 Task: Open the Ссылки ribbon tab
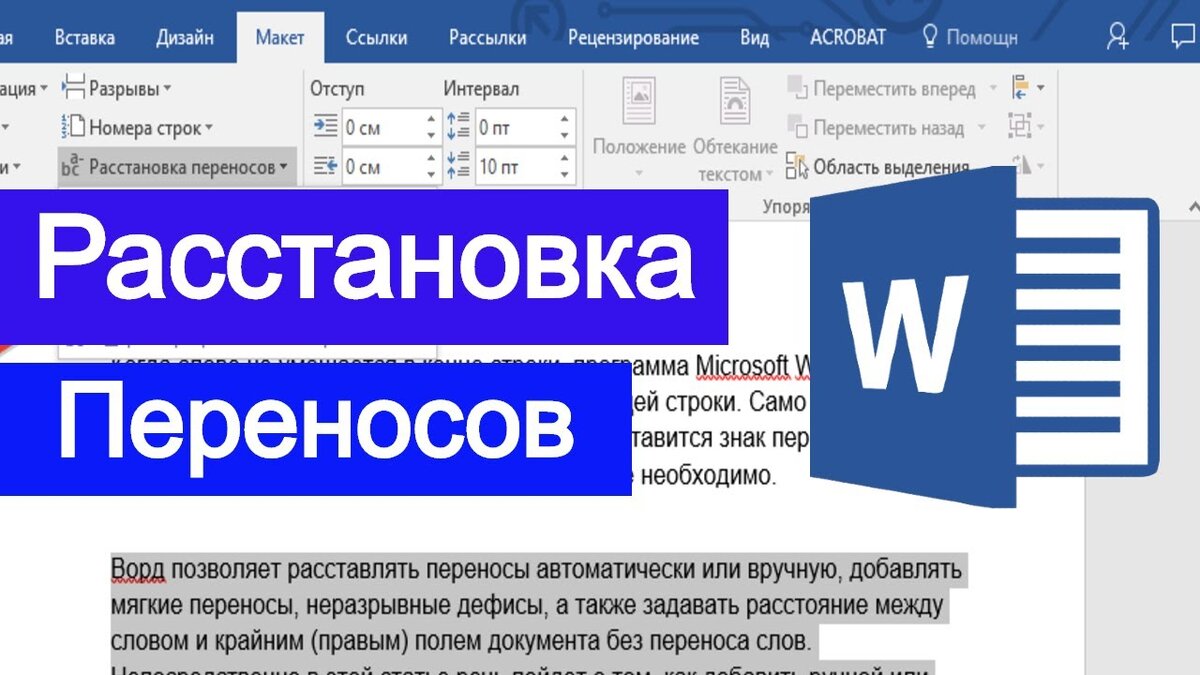coord(376,38)
